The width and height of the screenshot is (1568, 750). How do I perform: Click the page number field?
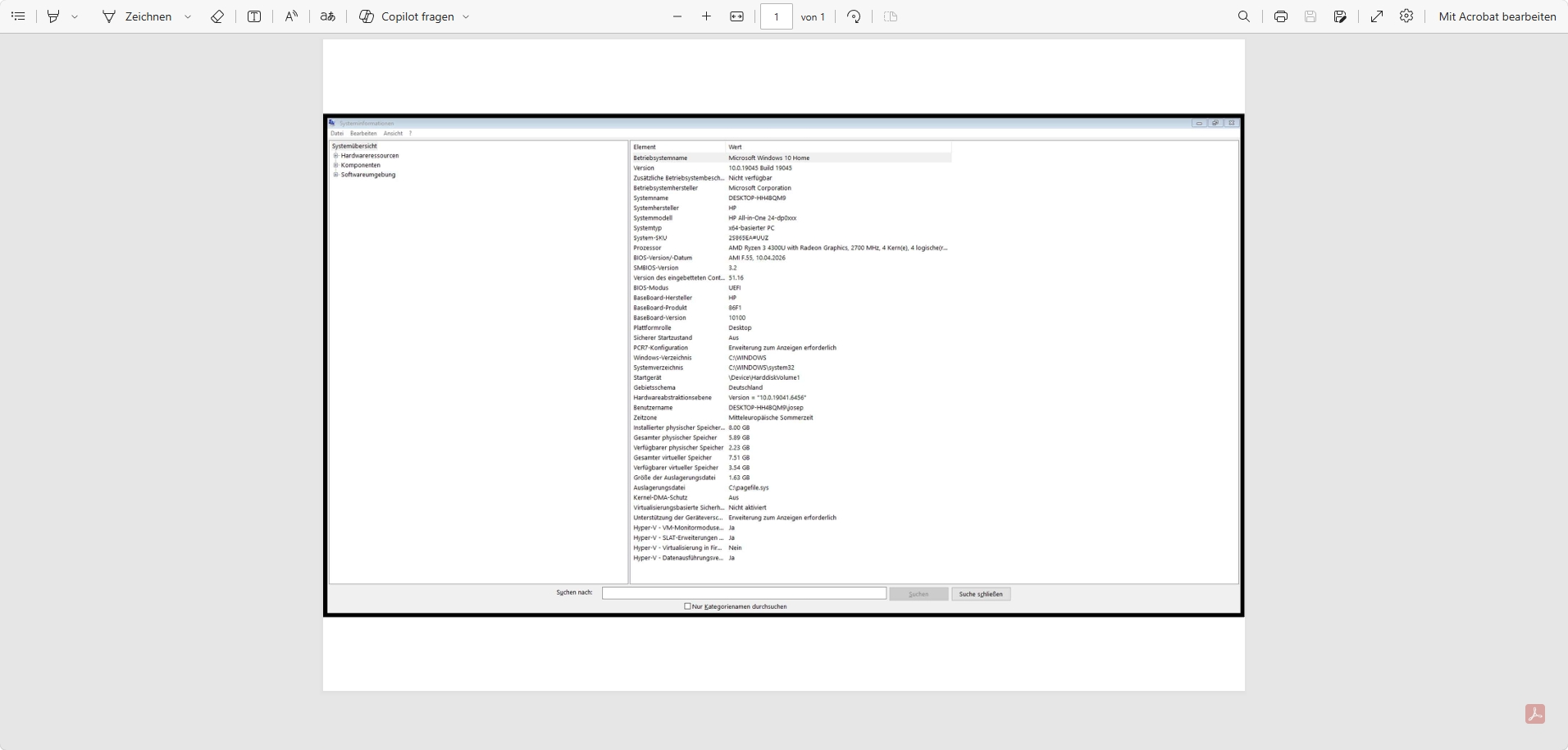click(777, 16)
